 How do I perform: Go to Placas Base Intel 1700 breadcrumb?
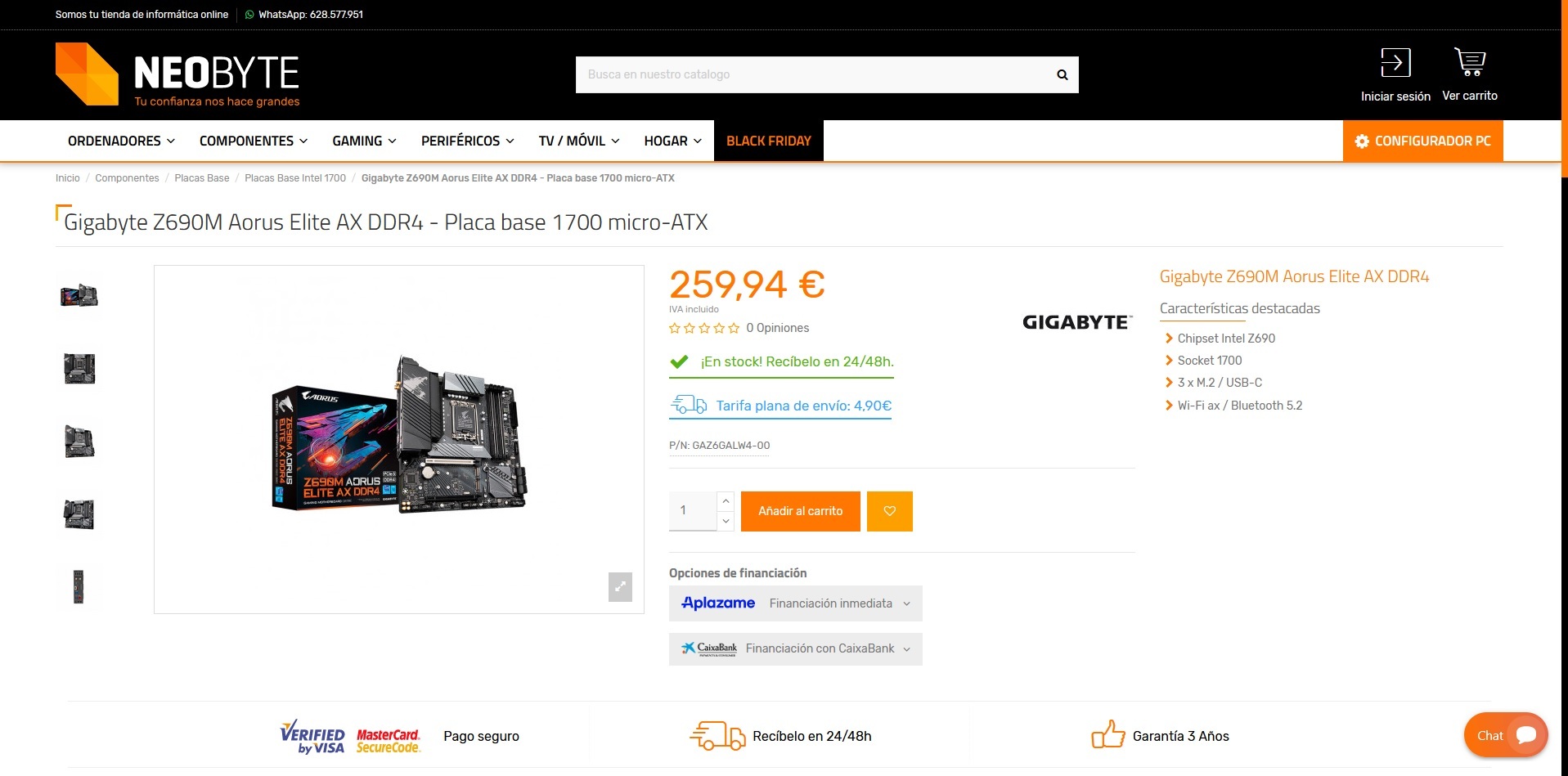295,178
